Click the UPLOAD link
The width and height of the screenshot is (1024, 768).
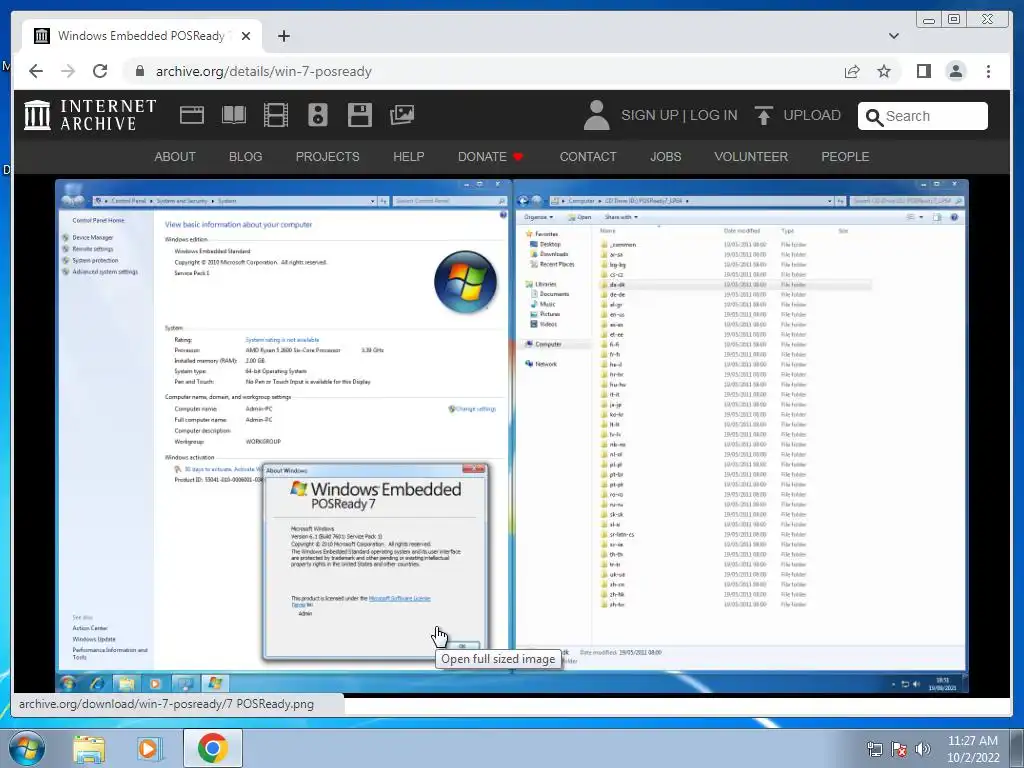pos(812,115)
